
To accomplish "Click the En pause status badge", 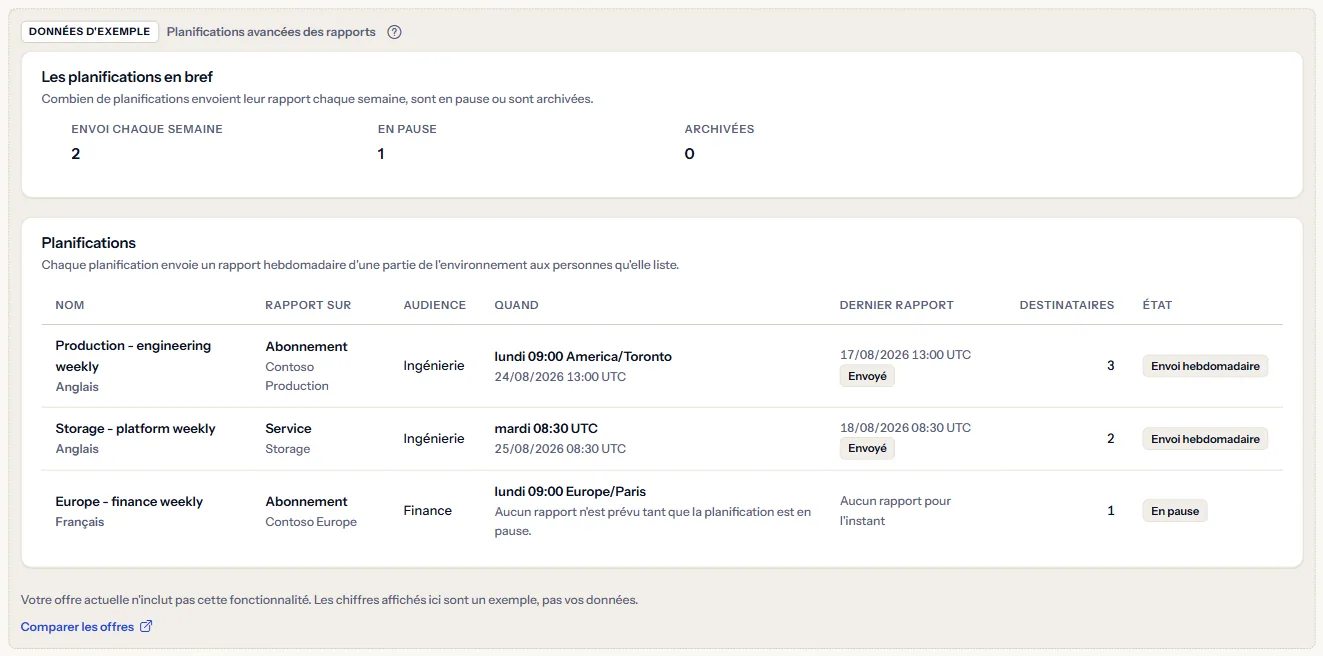I will [x=1175, y=511].
